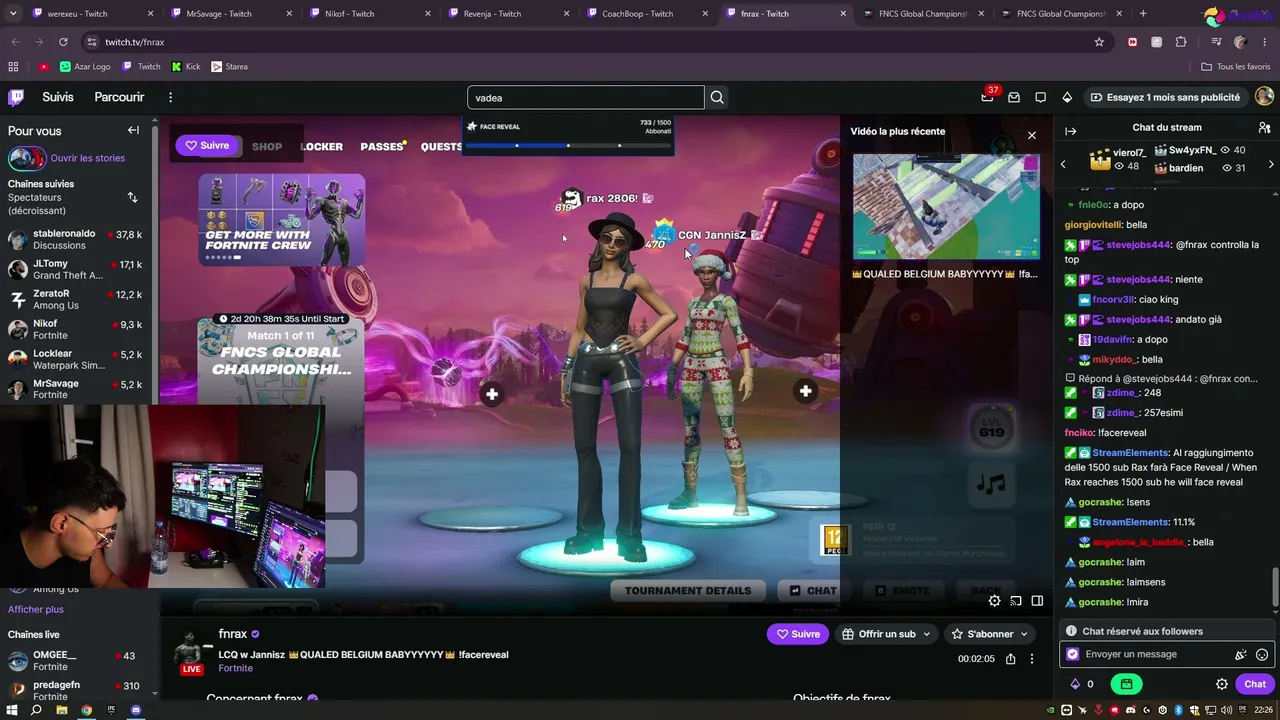Image resolution: width=1280 pixels, height=720 pixels.
Task: Open the Suivis navigation item
Action: 58,97
